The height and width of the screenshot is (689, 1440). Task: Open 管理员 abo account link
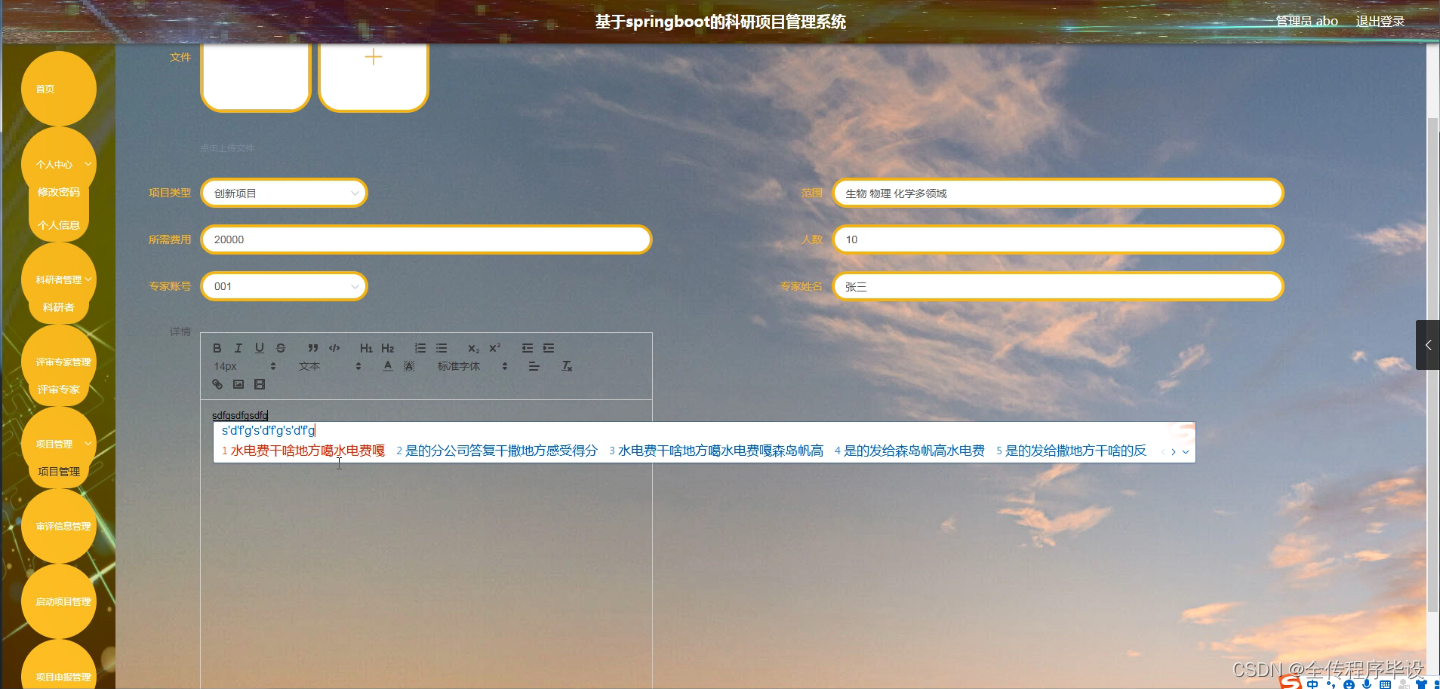click(x=1306, y=20)
